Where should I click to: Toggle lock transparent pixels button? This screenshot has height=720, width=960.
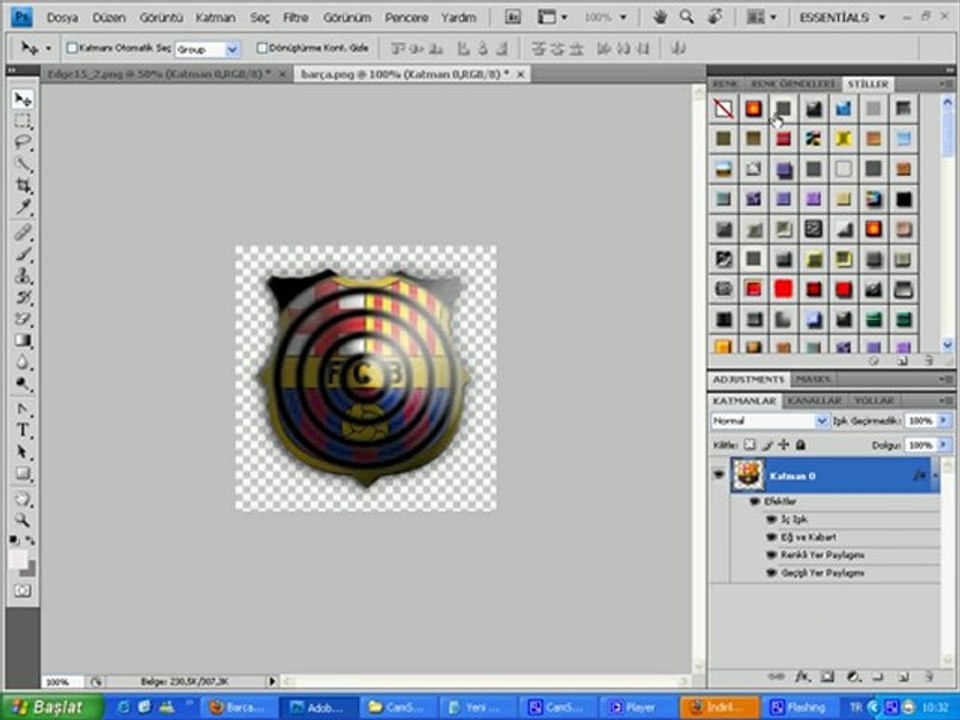click(x=749, y=445)
